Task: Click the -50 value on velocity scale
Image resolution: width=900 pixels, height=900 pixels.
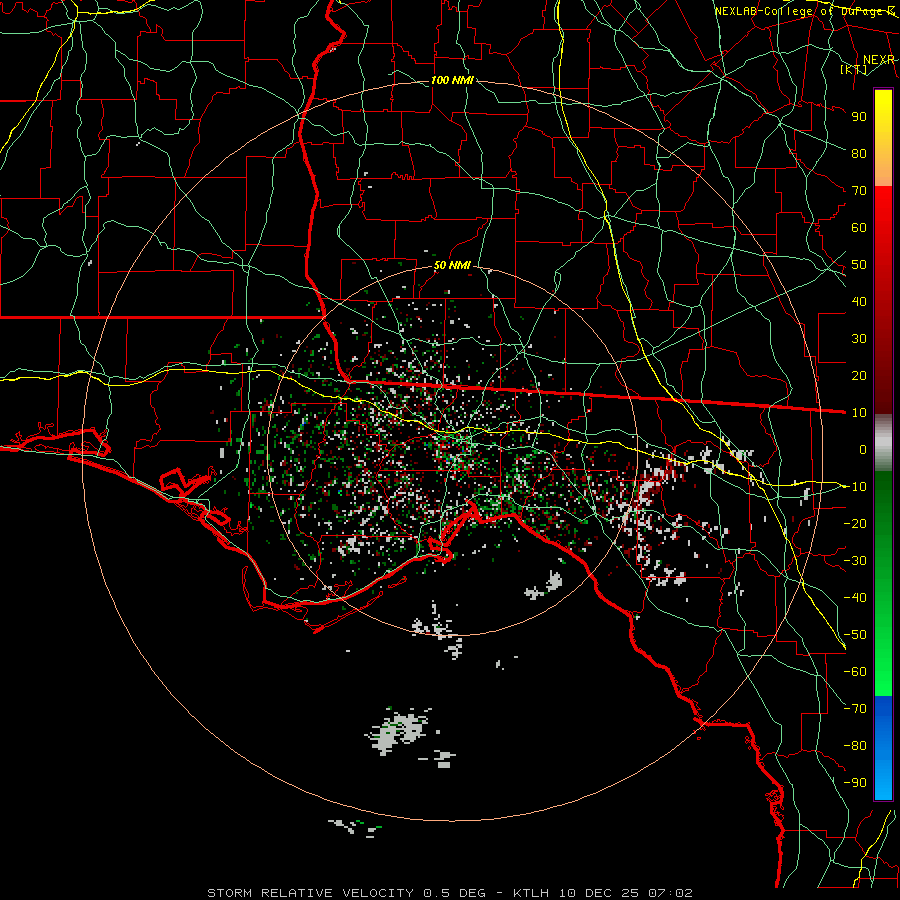Action: (x=855, y=635)
